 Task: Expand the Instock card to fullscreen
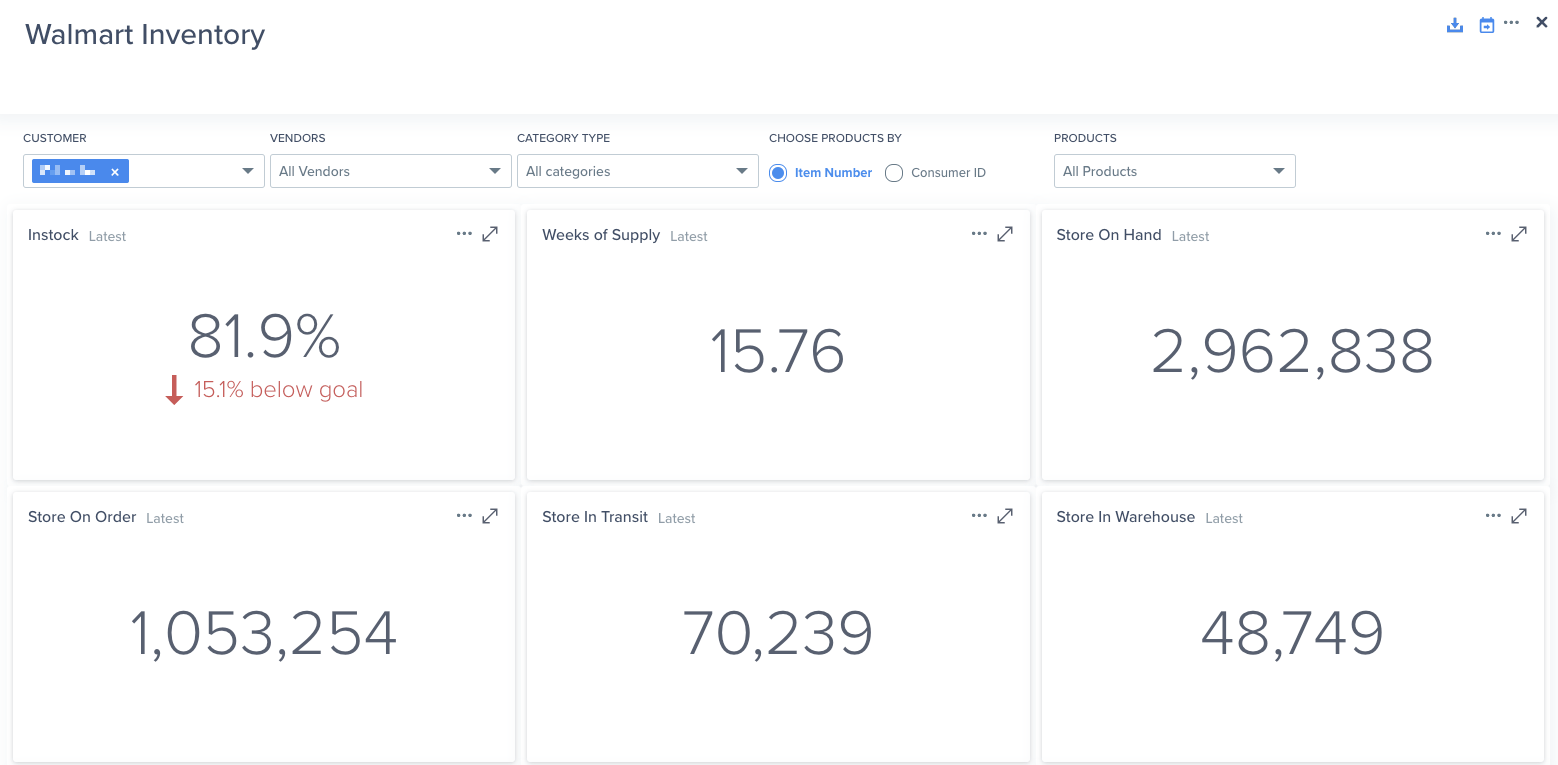coord(490,234)
